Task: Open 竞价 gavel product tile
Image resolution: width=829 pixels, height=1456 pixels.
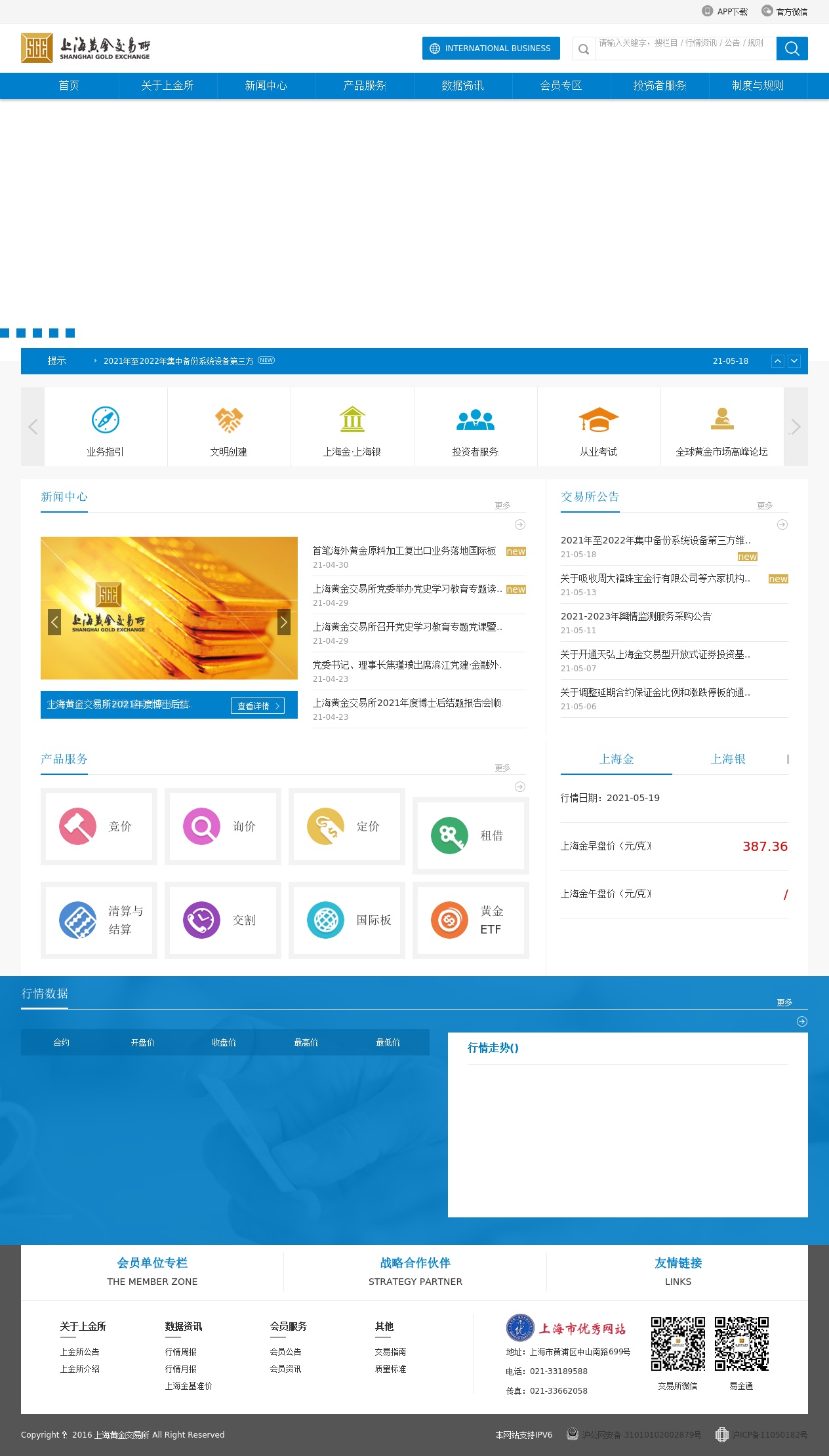Action: (99, 827)
